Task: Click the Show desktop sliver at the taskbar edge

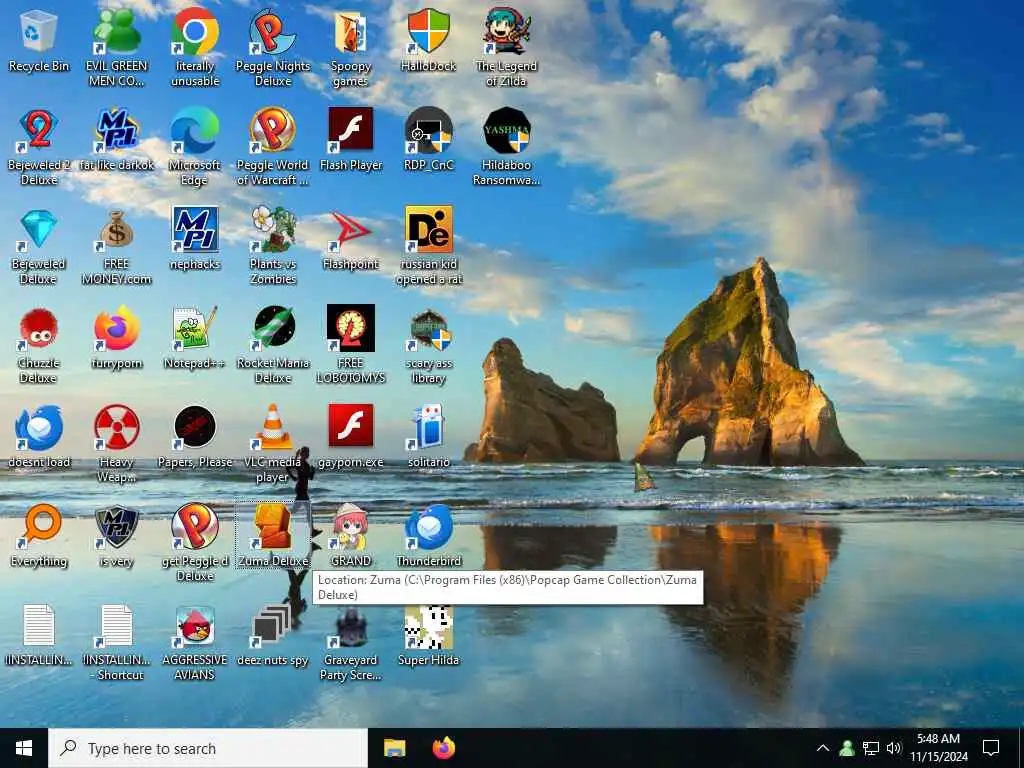Action: tap(1021, 748)
